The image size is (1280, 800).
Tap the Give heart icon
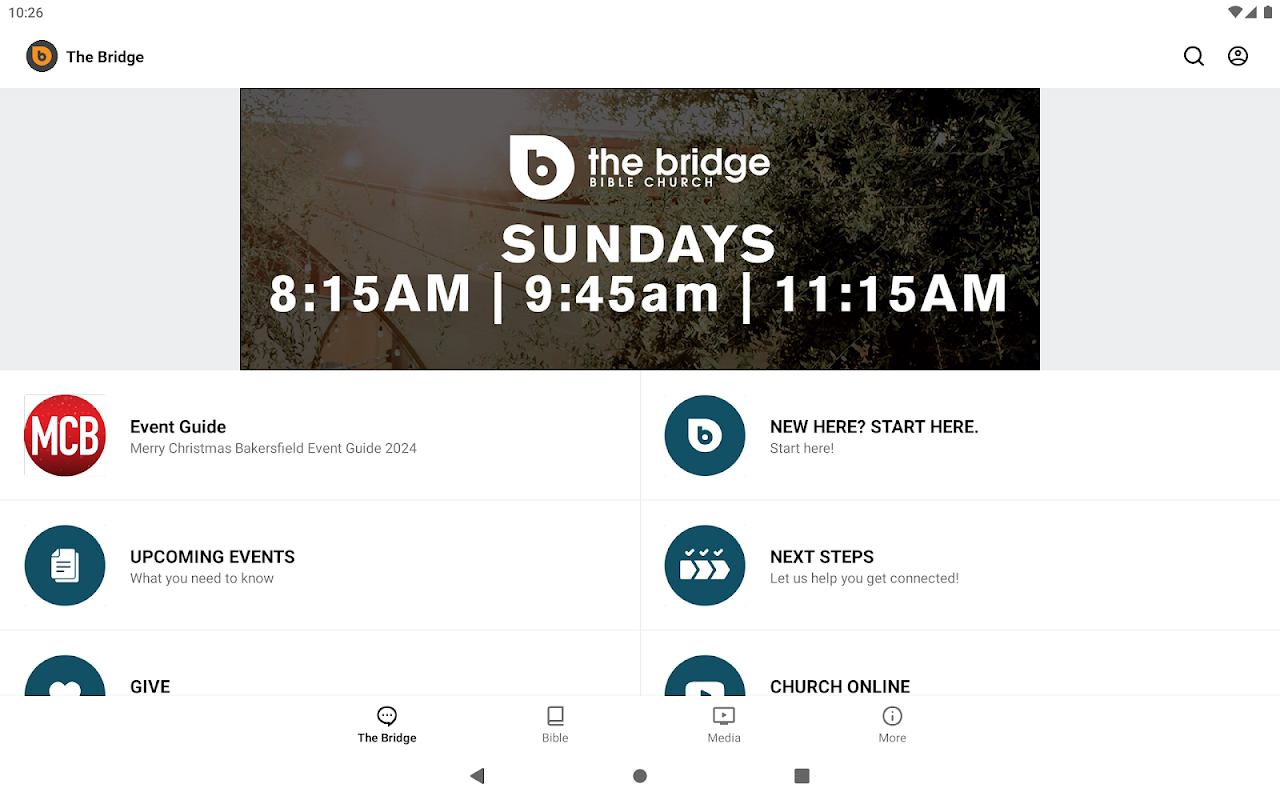pyautogui.click(x=65, y=678)
